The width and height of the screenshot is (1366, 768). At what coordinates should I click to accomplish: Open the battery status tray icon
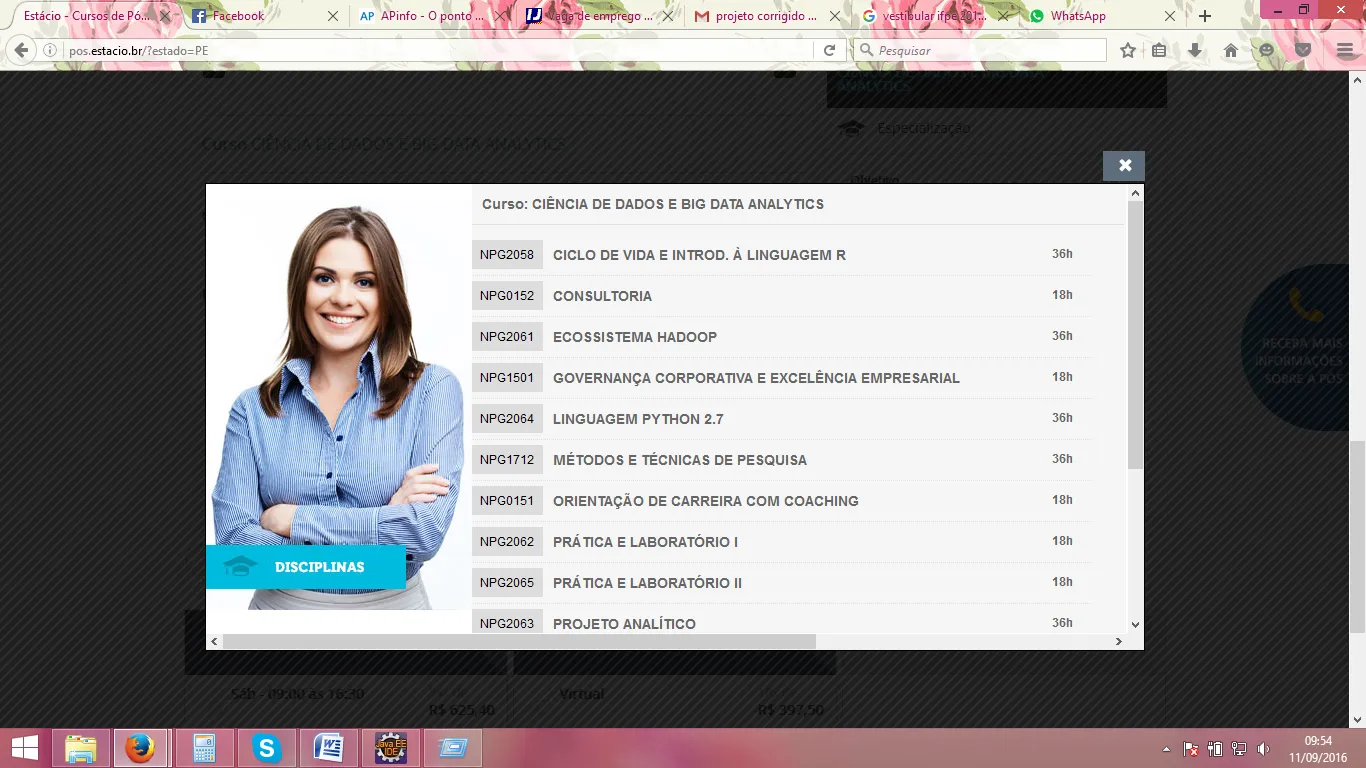[1215, 749]
